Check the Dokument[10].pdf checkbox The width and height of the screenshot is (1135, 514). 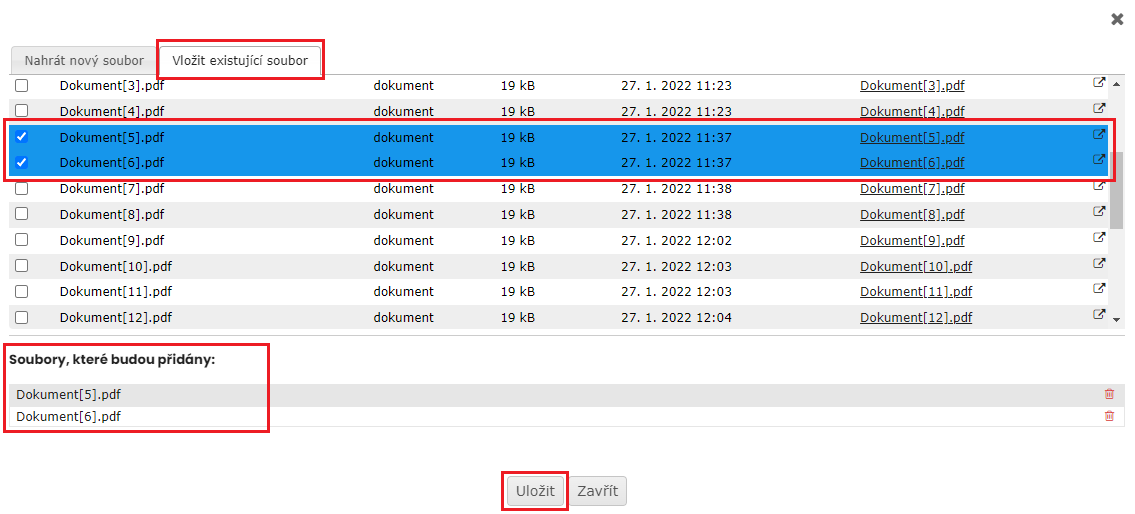(21, 266)
